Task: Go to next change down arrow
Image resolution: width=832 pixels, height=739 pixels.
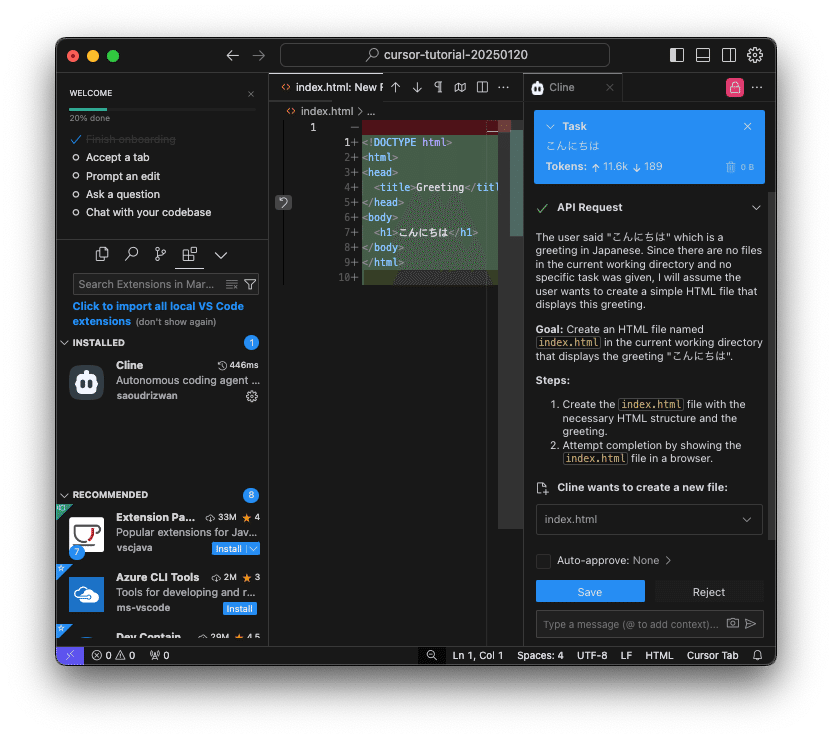Action: (418, 88)
